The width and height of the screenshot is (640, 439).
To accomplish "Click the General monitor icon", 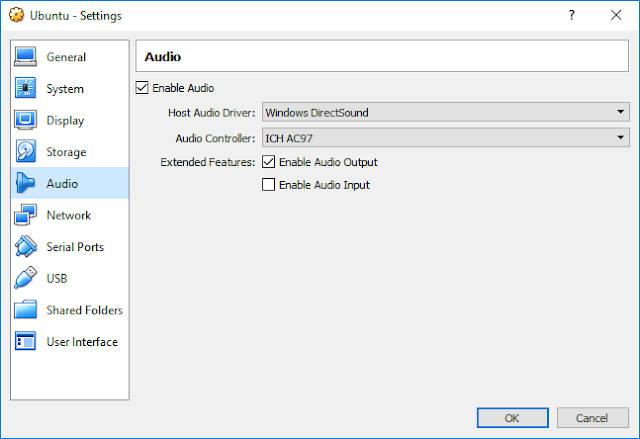I will pos(25,57).
